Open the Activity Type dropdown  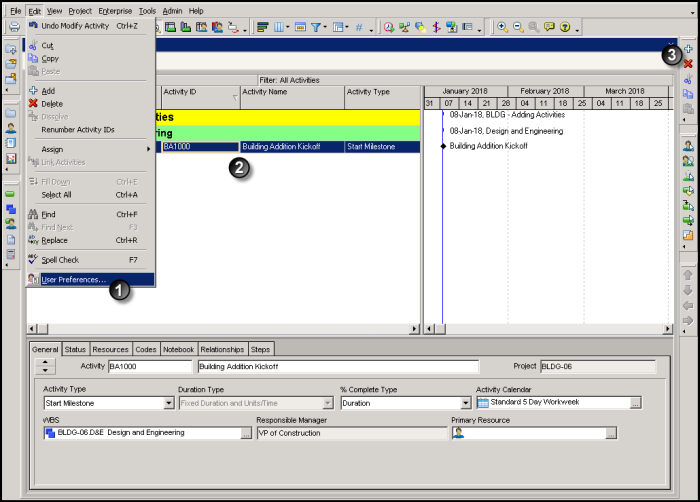(168, 403)
